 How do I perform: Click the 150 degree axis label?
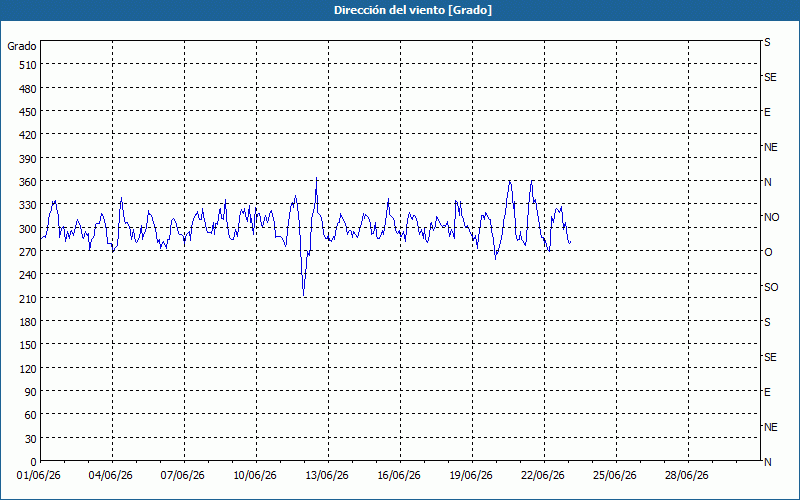[28, 345]
